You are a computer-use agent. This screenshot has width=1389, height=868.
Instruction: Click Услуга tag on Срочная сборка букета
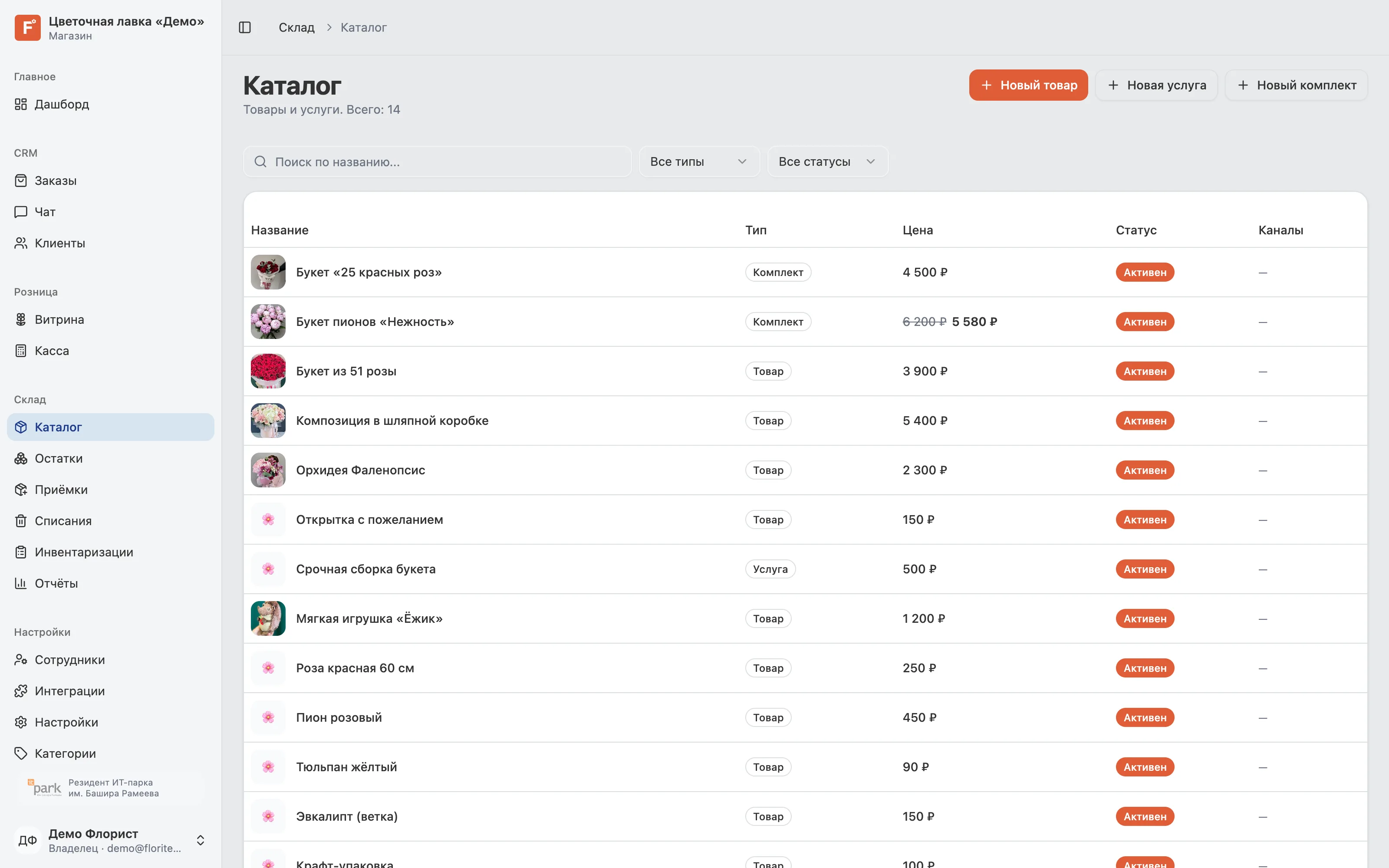770,569
